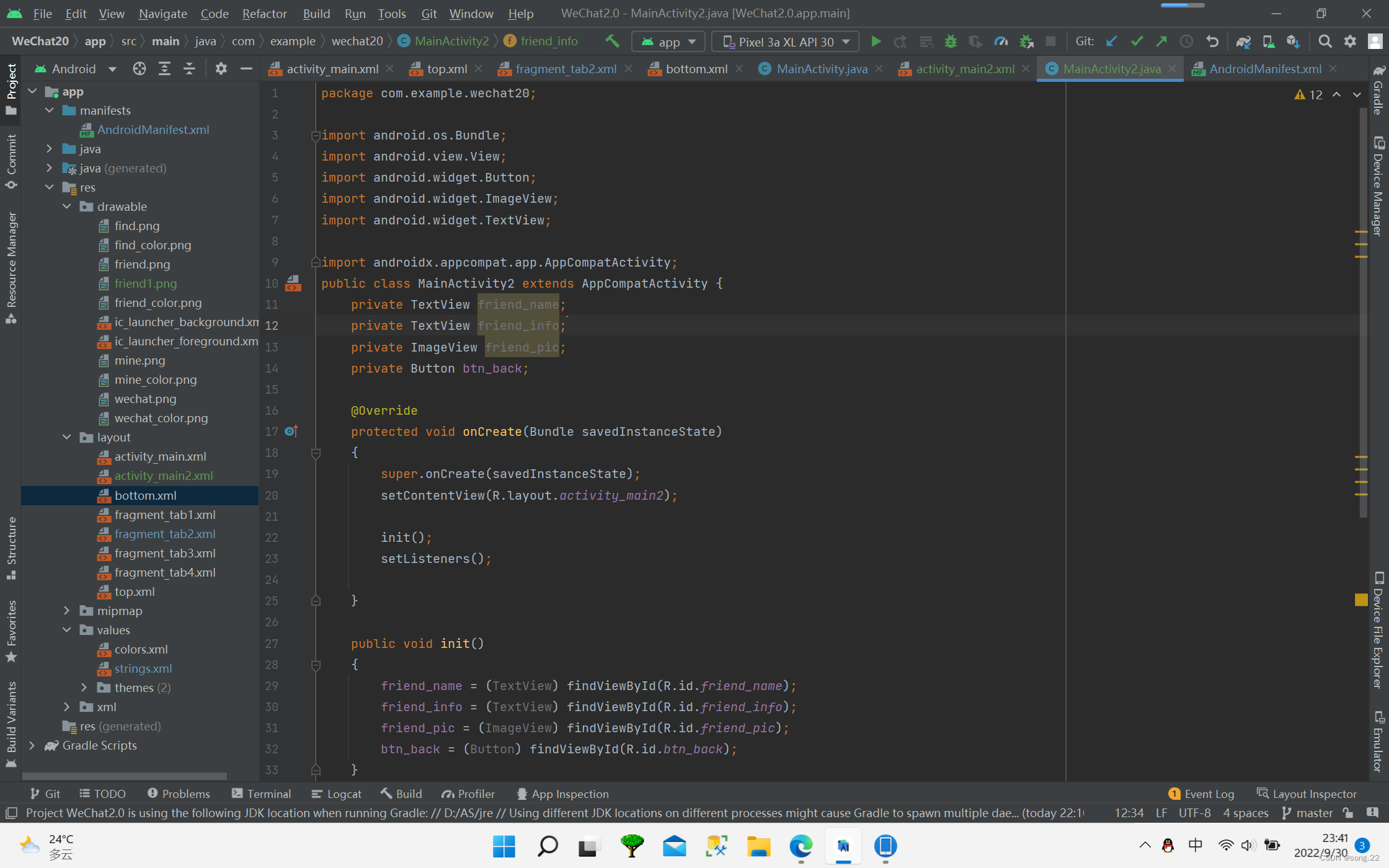
Task: Click Select Opened File target icon
Action: (140, 69)
